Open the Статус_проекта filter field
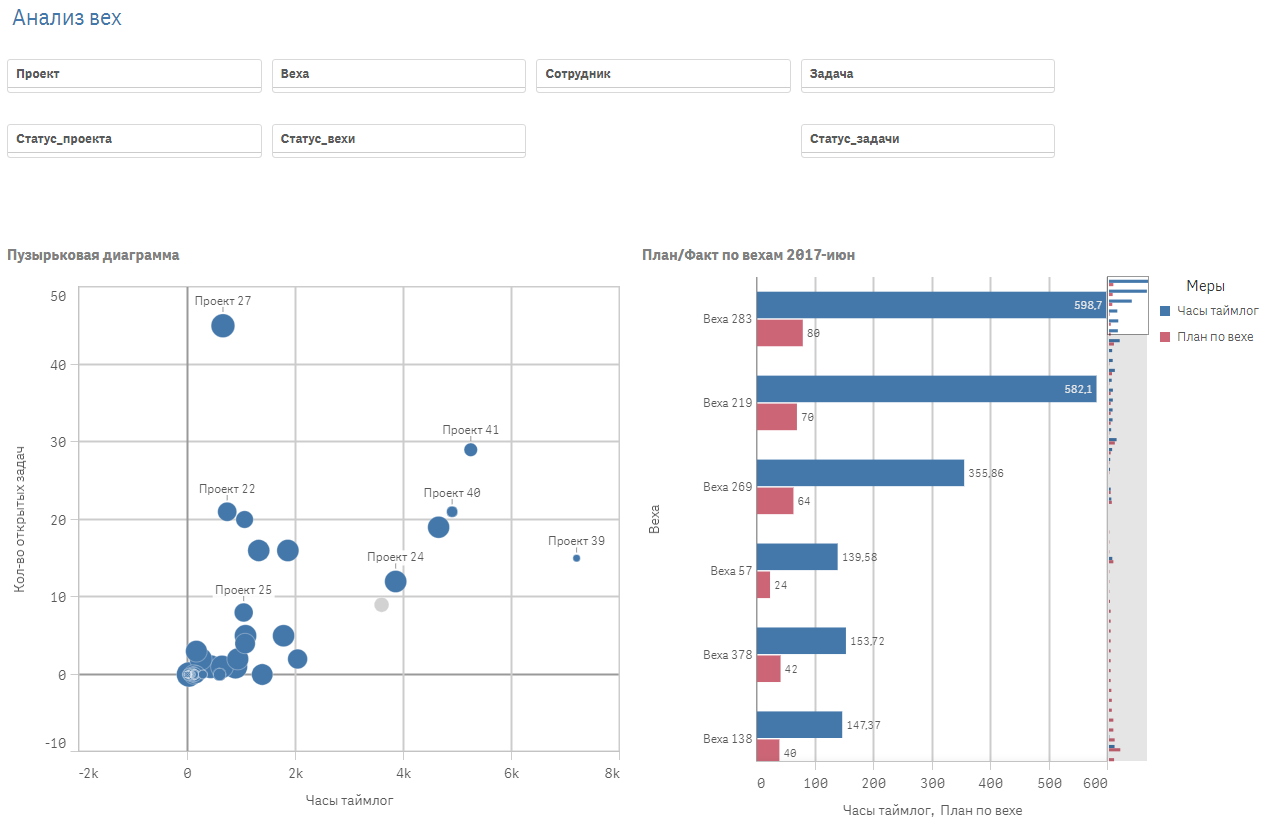This screenshot has width=1267, height=827. [134, 139]
